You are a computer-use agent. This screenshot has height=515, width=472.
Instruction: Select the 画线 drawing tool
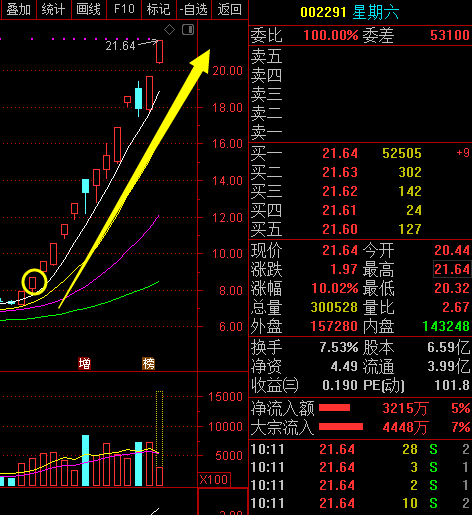[x=88, y=9]
